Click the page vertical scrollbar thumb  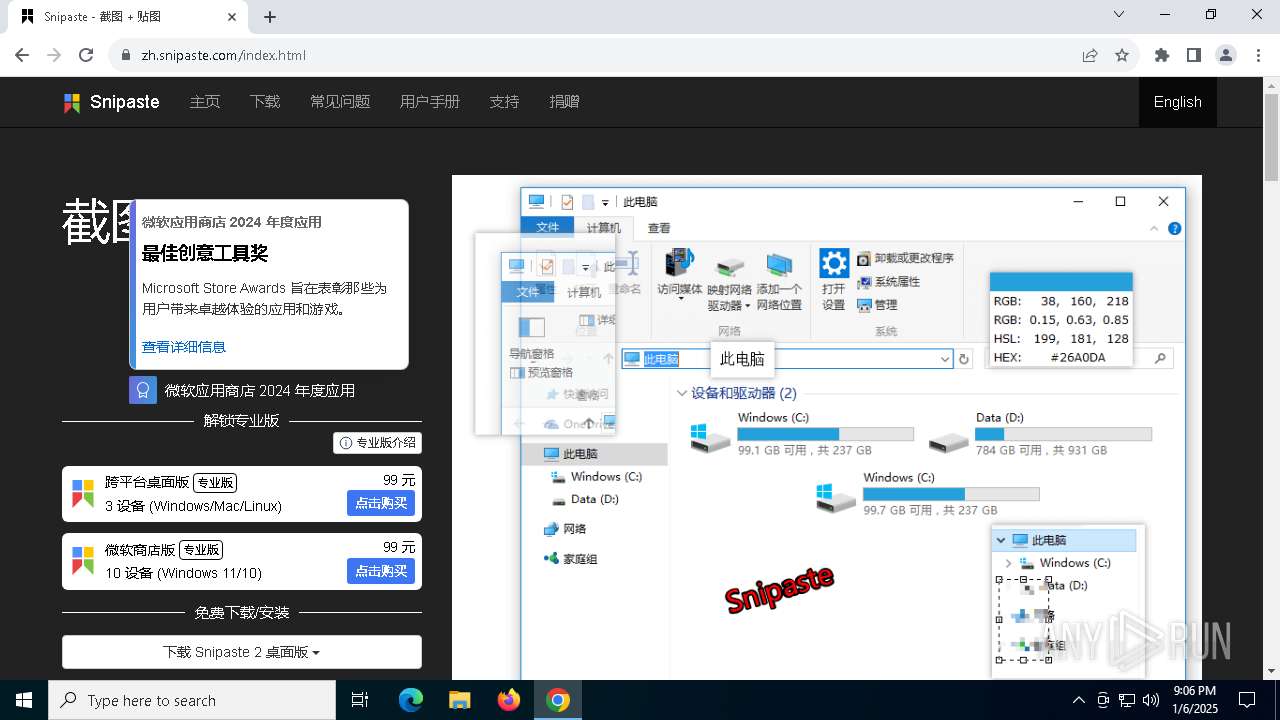[1272, 137]
